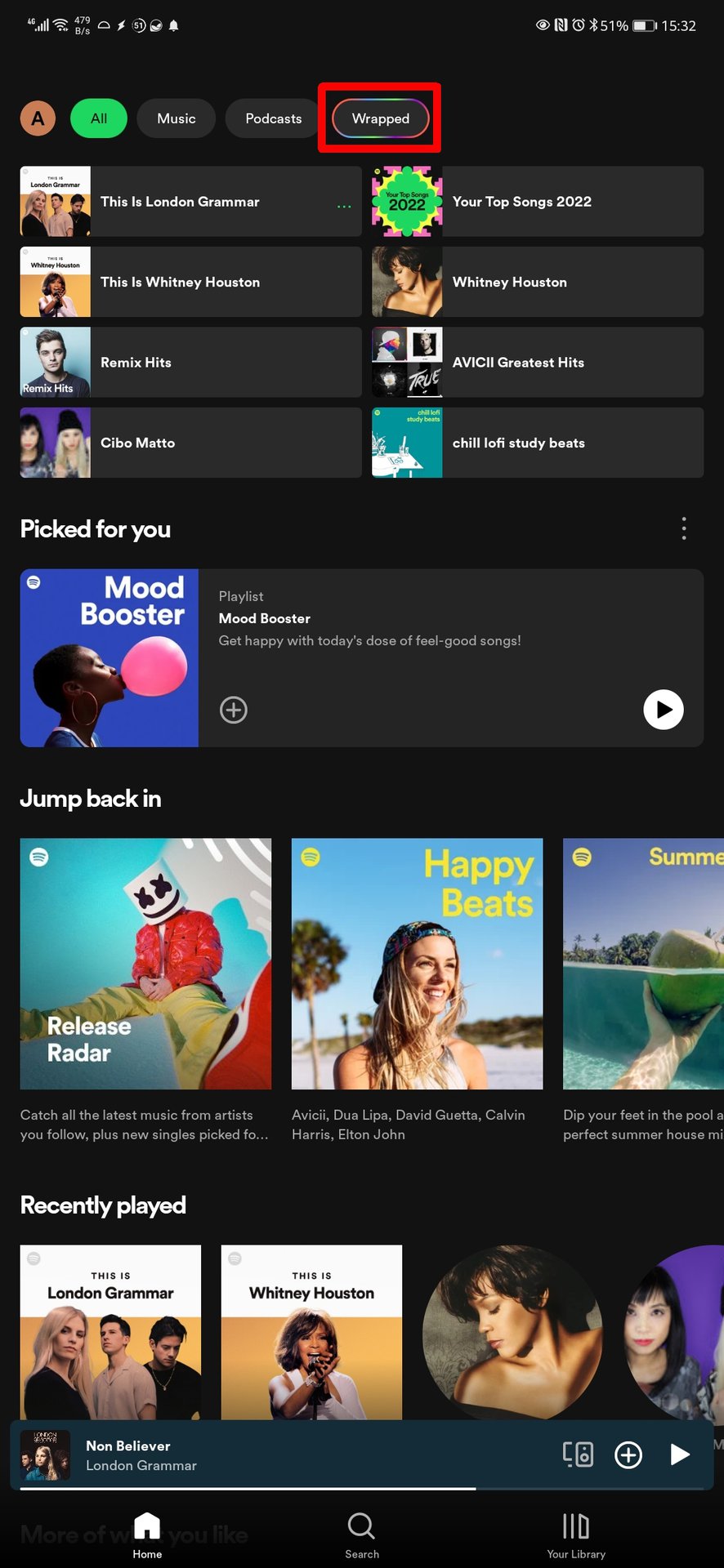Open the connect to device icon
Image resolution: width=724 pixels, height=1568 pixels.
click(578, 1454)
